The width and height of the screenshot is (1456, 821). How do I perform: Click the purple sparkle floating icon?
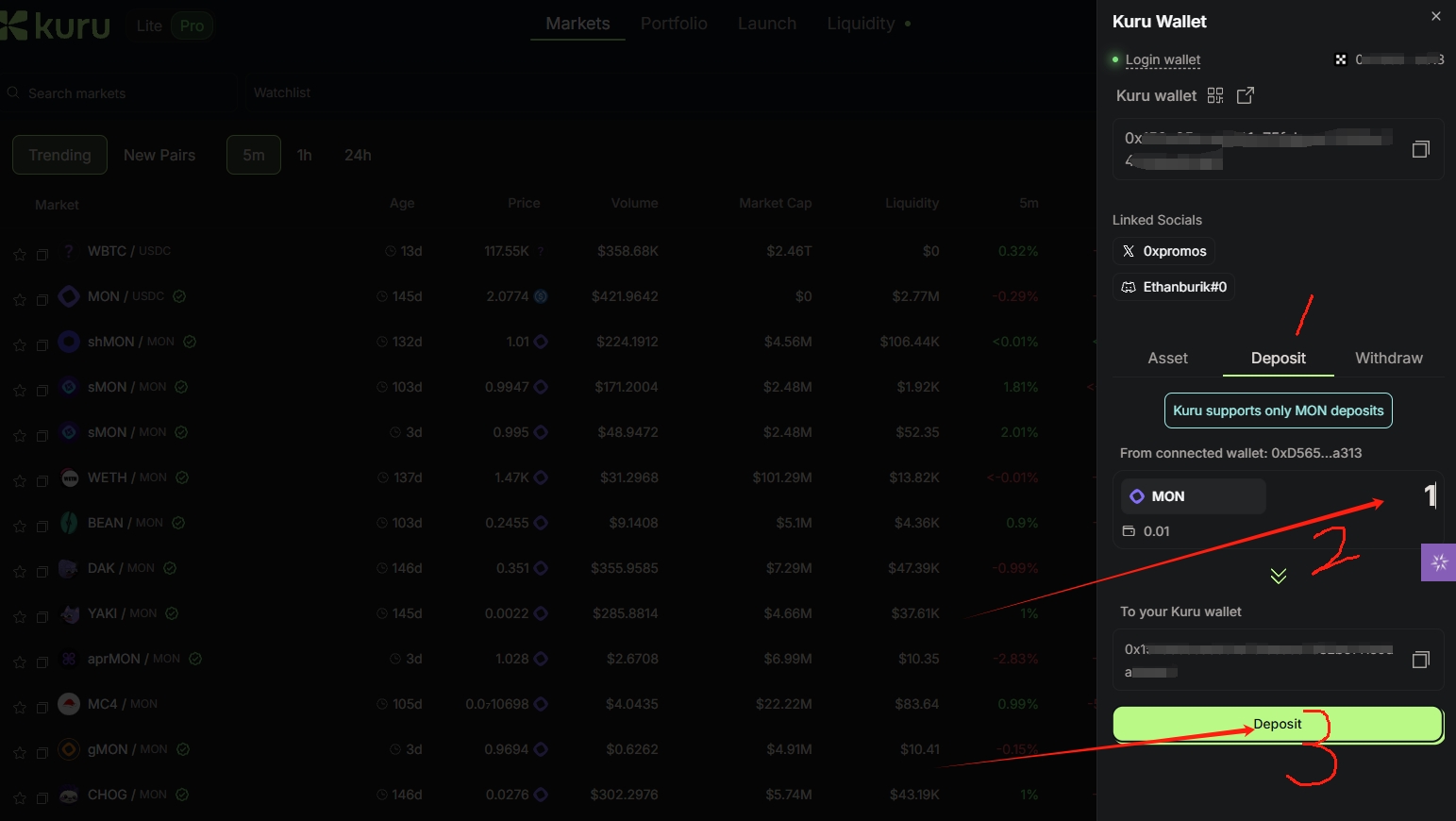pyautogui.click(x=1439, y=562)
